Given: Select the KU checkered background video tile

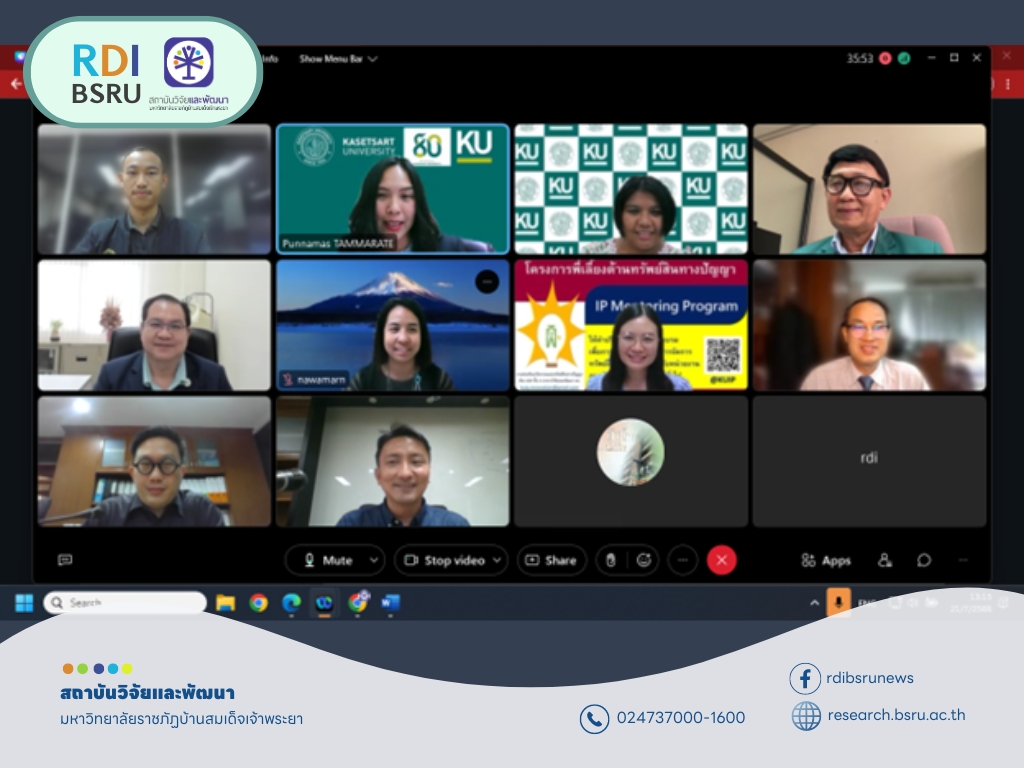Looking at the screenshot, I should click(x=631, y=189).
